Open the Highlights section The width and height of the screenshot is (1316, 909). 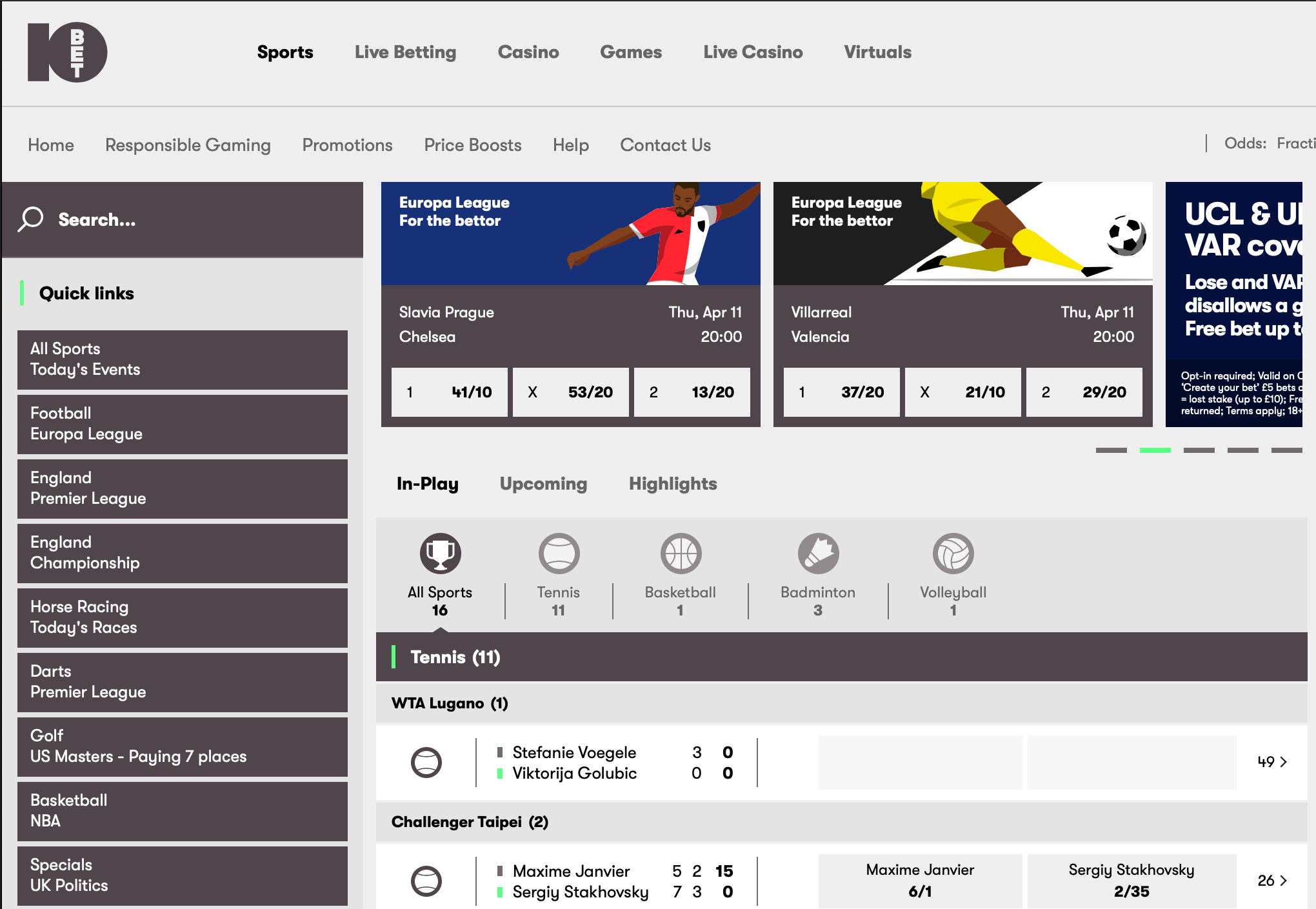pyautogui.click(x=672, y=484)
